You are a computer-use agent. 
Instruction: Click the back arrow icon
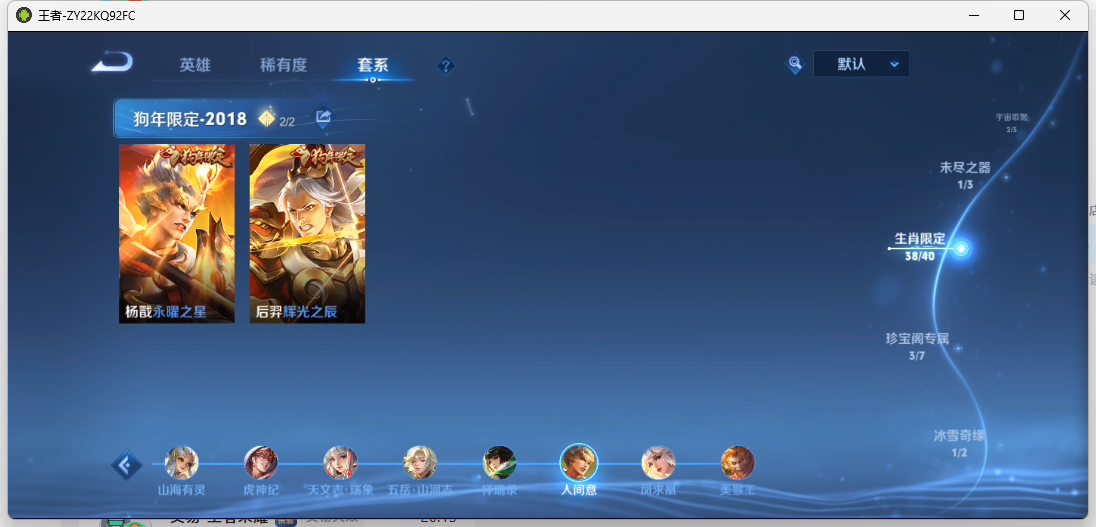pos(112,63)
